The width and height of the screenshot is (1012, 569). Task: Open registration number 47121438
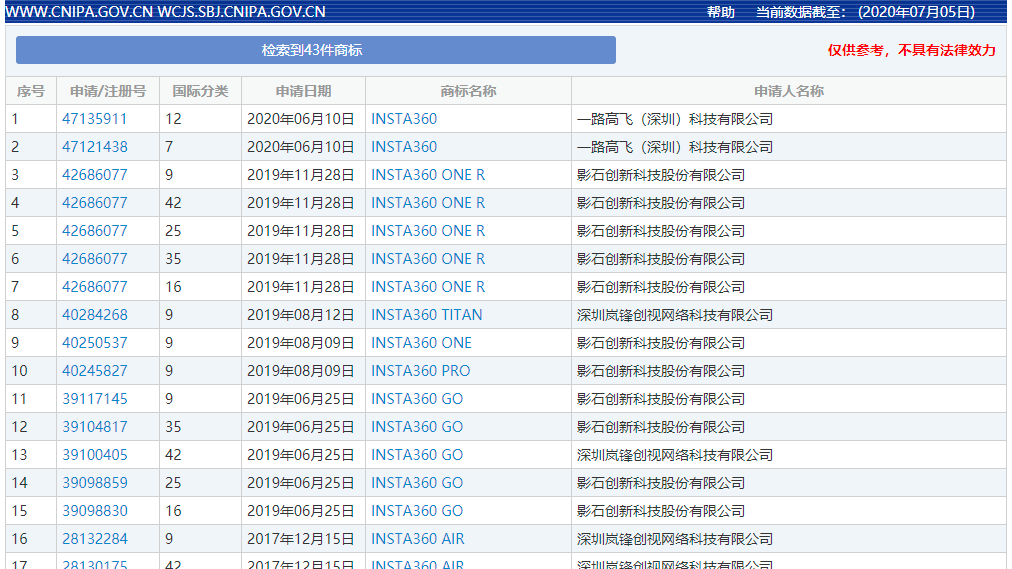[x=94, y=146]
